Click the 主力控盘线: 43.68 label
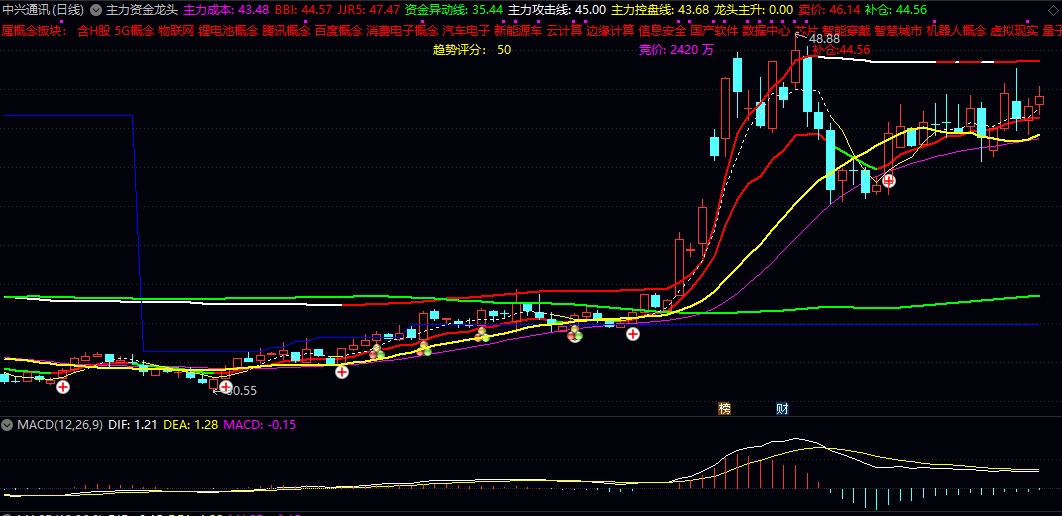This screenshot has width=1062, height=516. (660, 10)
